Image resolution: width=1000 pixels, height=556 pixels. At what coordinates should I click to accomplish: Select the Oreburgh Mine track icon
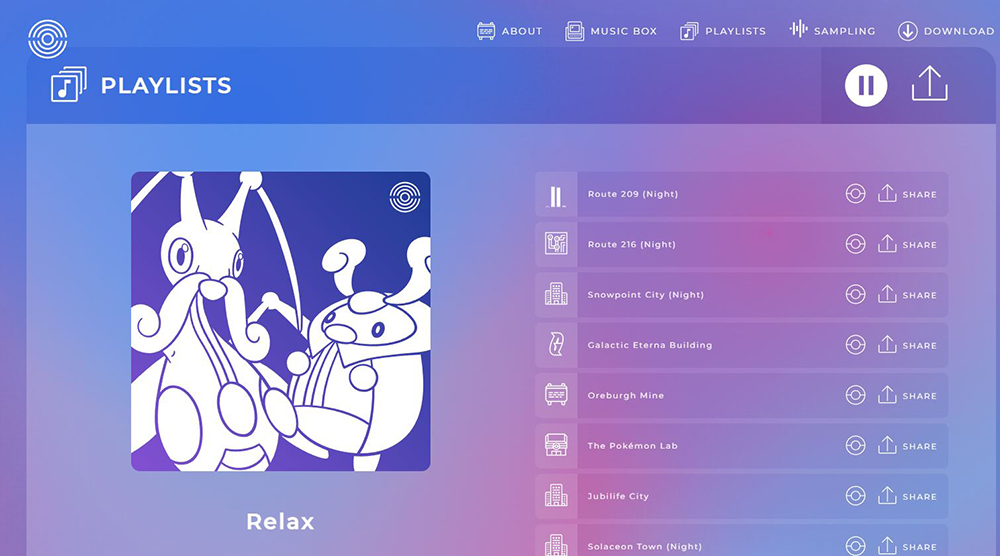[556, 395]
